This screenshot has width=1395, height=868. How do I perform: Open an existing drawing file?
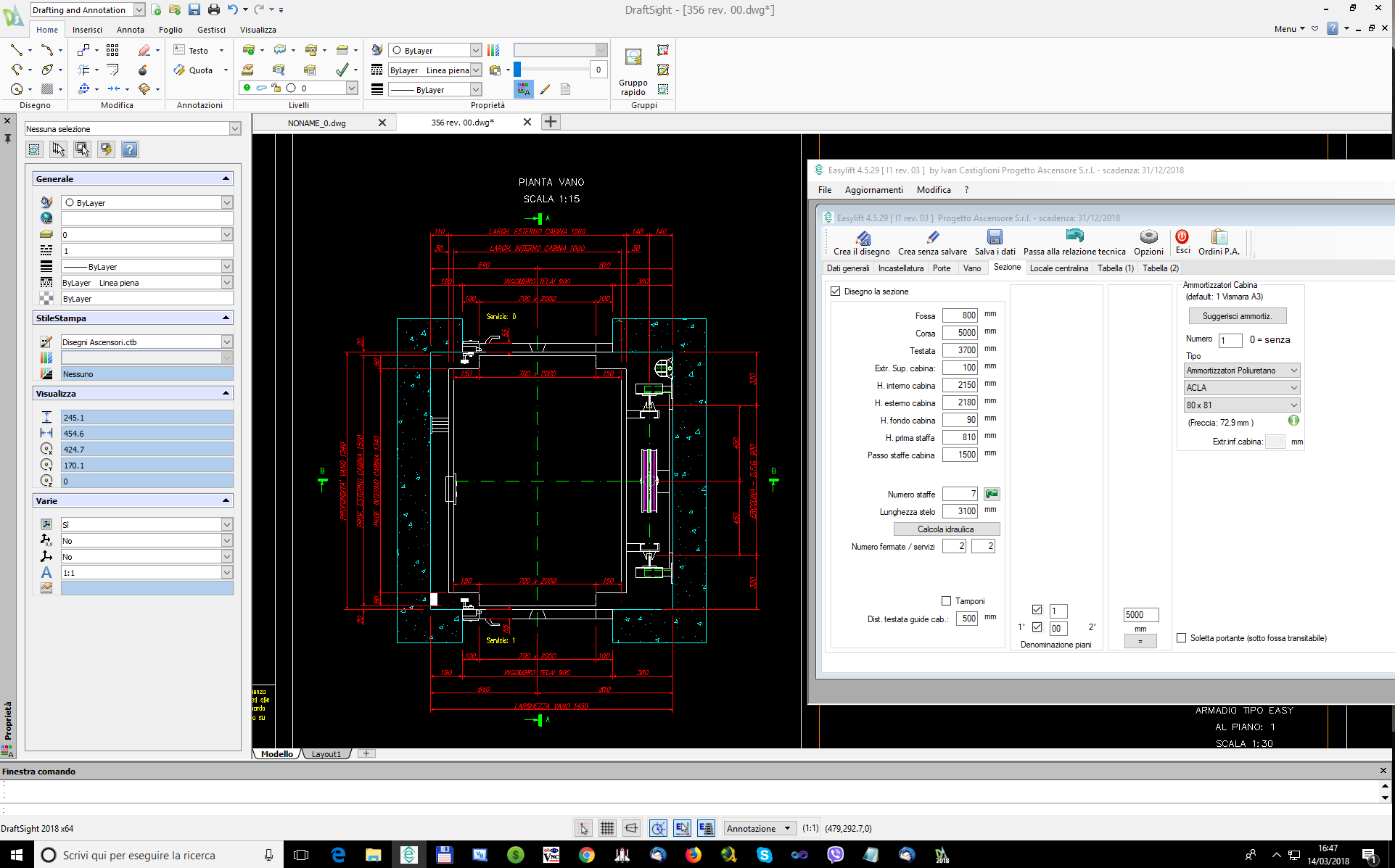175,9
